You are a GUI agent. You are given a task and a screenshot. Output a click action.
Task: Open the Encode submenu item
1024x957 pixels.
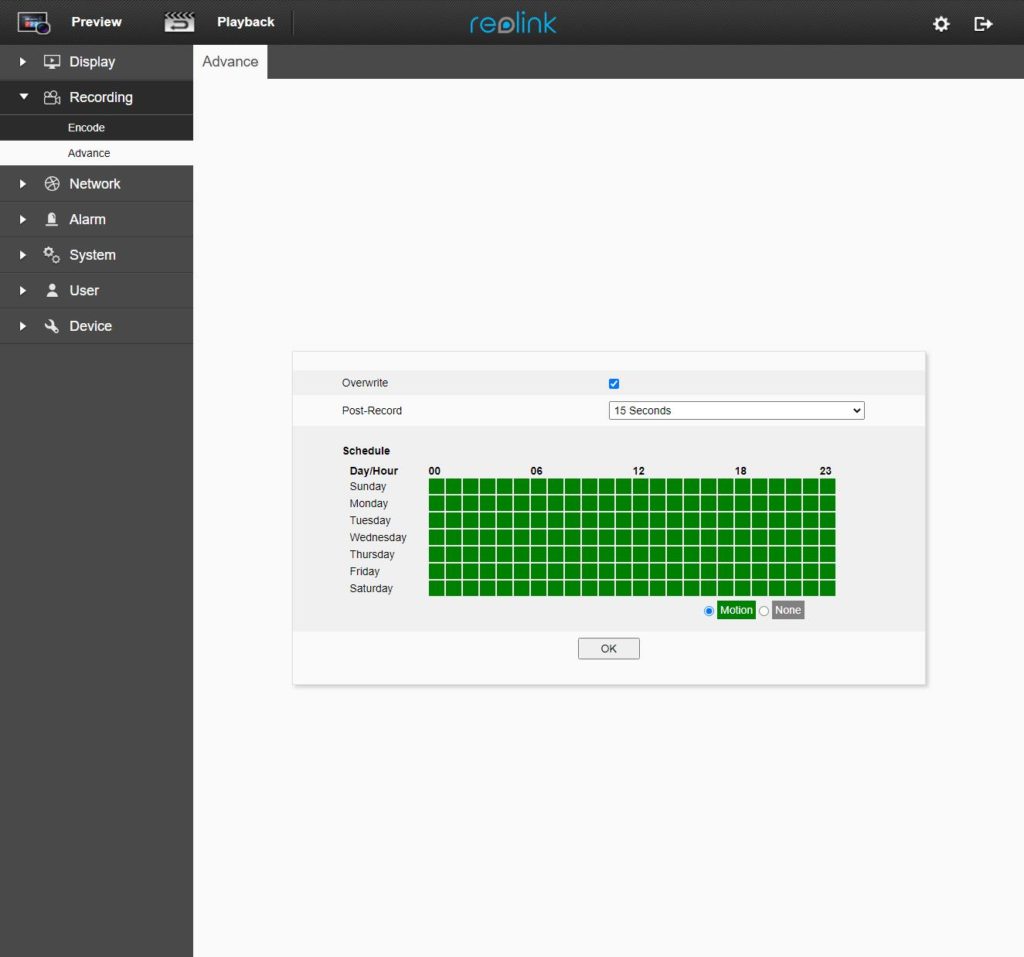tap(86, 128)
